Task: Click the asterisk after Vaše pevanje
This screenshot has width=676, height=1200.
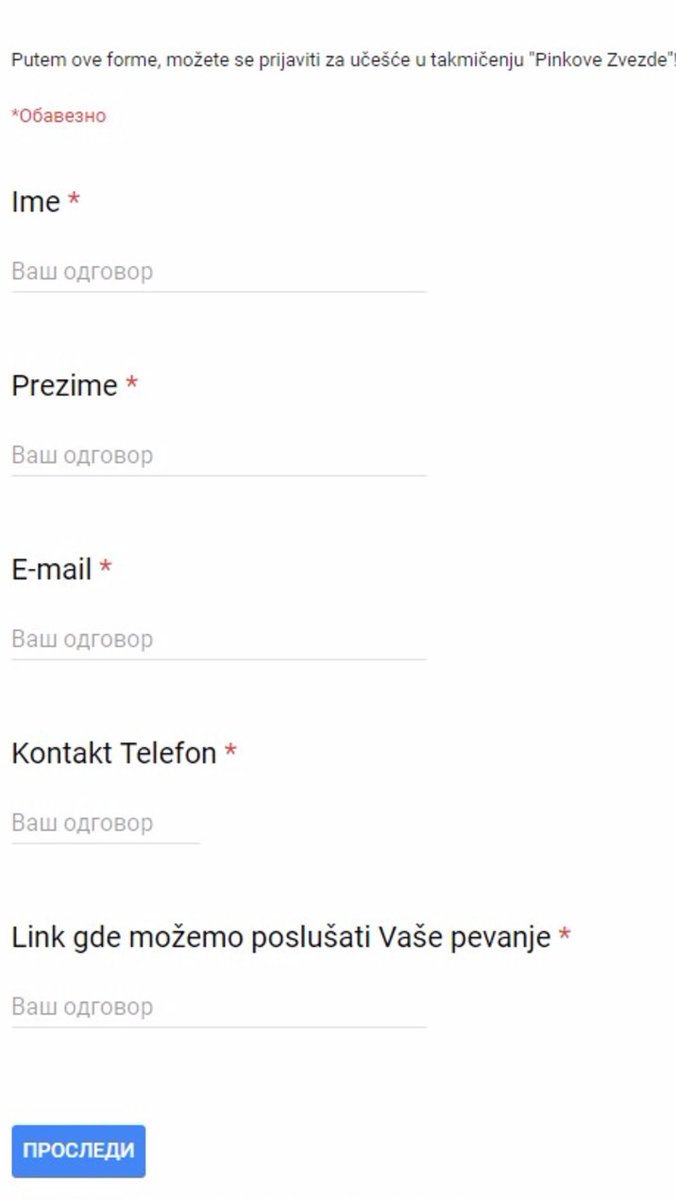Action: click(x=564, y=935)
